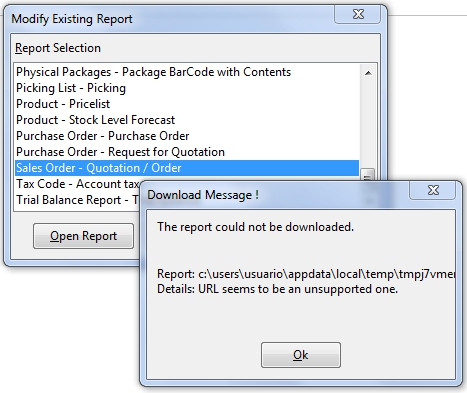Select Tax Code - Account tax row
This screenshot has height=393, width=467.
(x=77, y=184)
